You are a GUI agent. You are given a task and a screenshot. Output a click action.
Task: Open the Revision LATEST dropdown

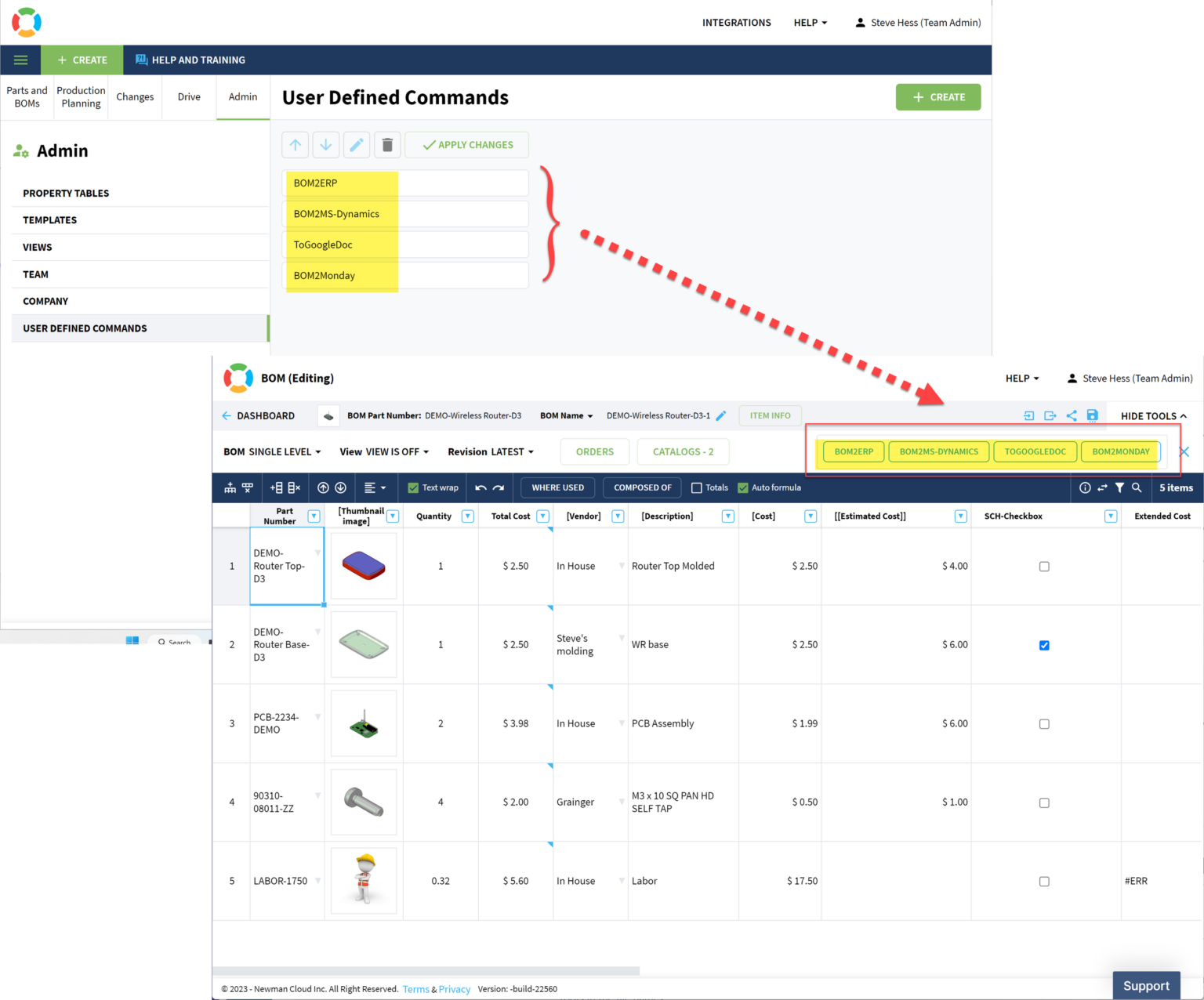coord(491,452)
